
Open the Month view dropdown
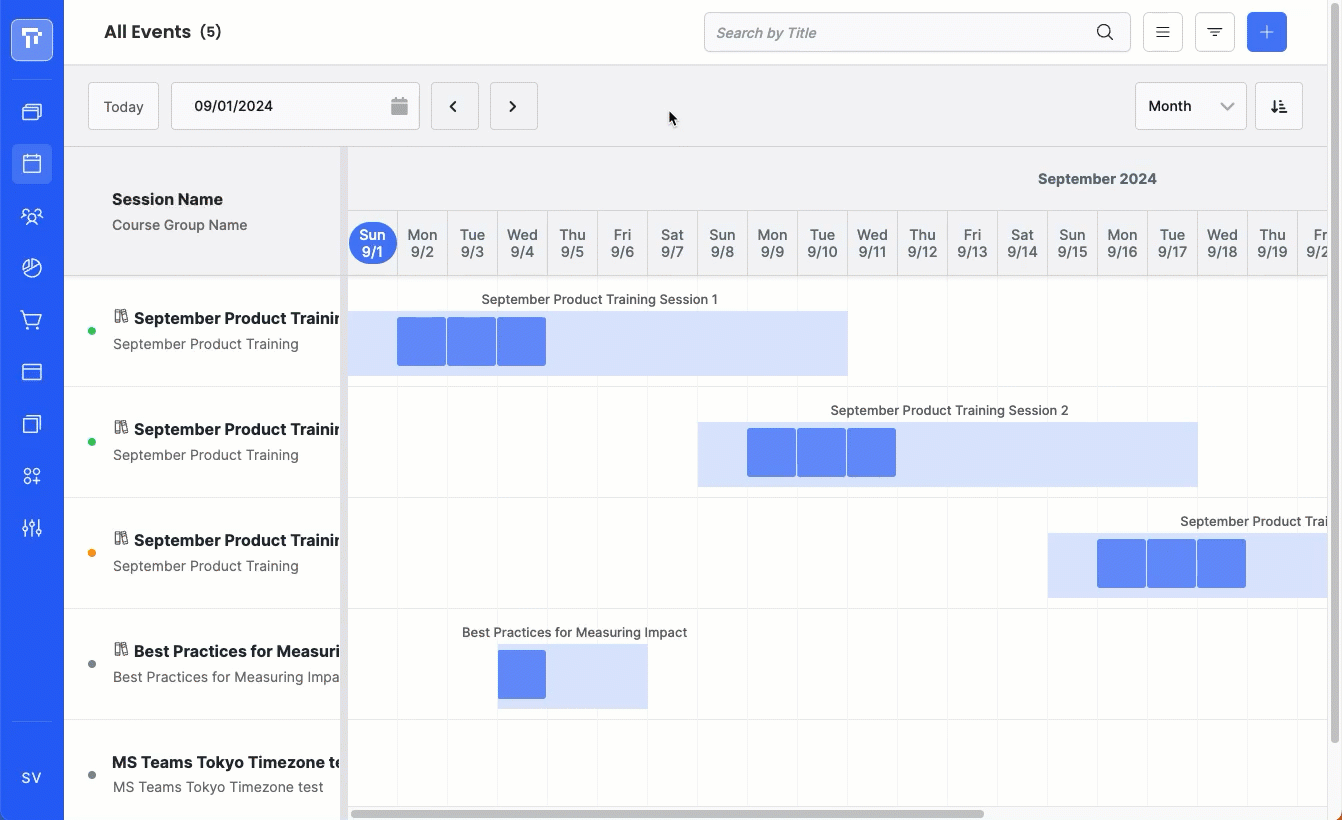point(1190,106)
